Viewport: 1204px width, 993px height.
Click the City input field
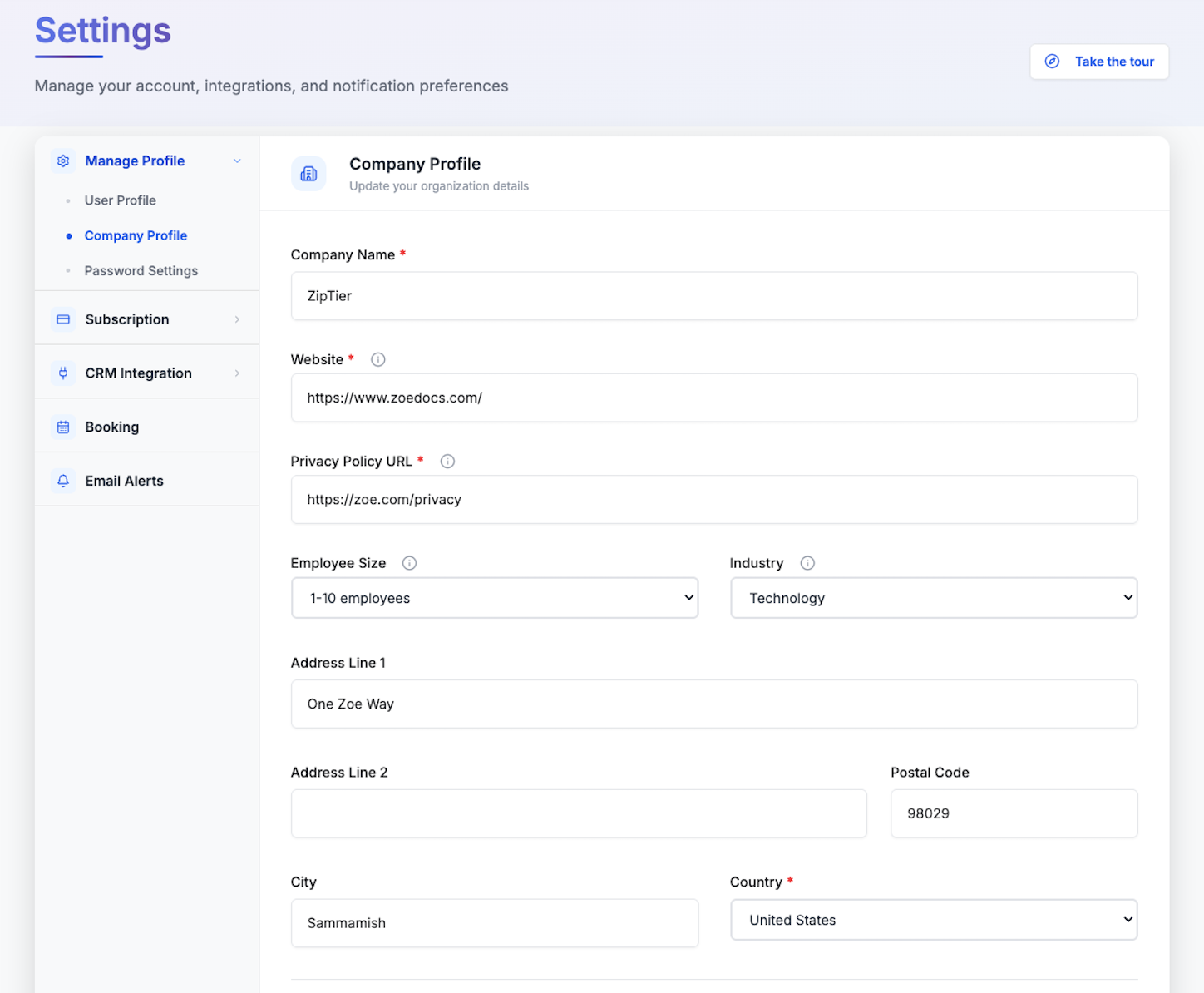pyautogui.click(x=495, y=923)
